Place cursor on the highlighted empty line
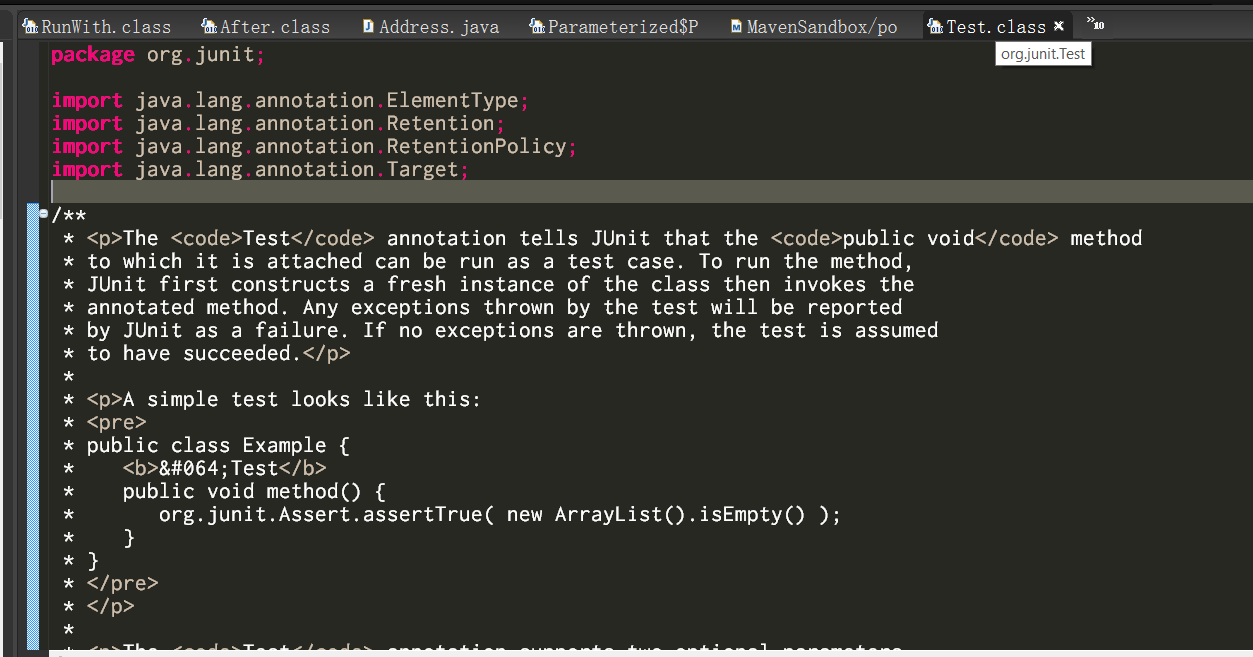 point(651,191)
